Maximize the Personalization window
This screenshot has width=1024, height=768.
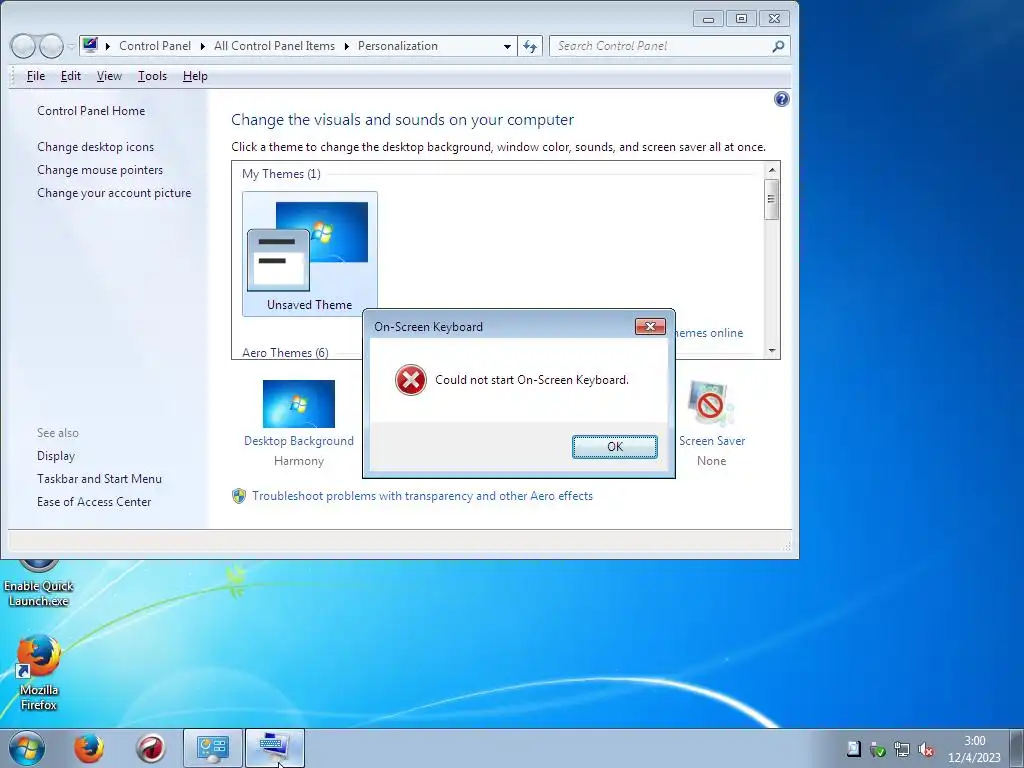coord(741,18)
